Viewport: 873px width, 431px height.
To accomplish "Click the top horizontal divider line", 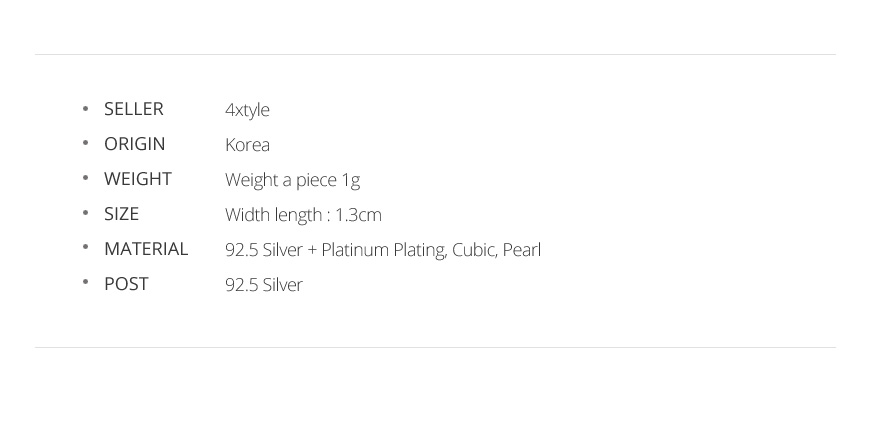I will (435, 54).
